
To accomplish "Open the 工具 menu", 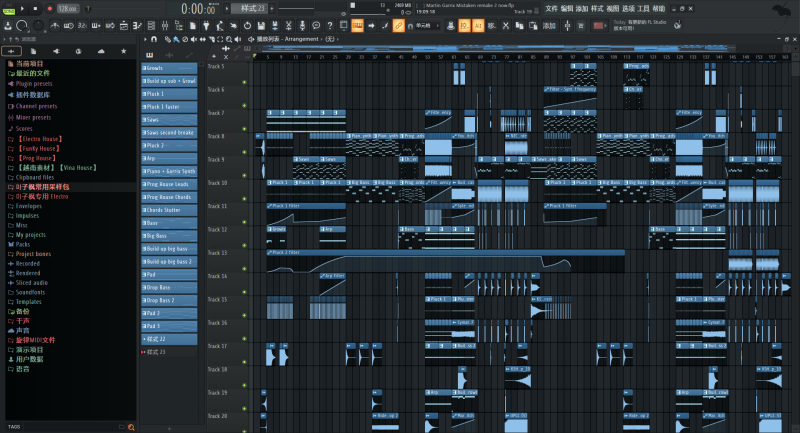I will pyautogui.click(x=643, y=9).
